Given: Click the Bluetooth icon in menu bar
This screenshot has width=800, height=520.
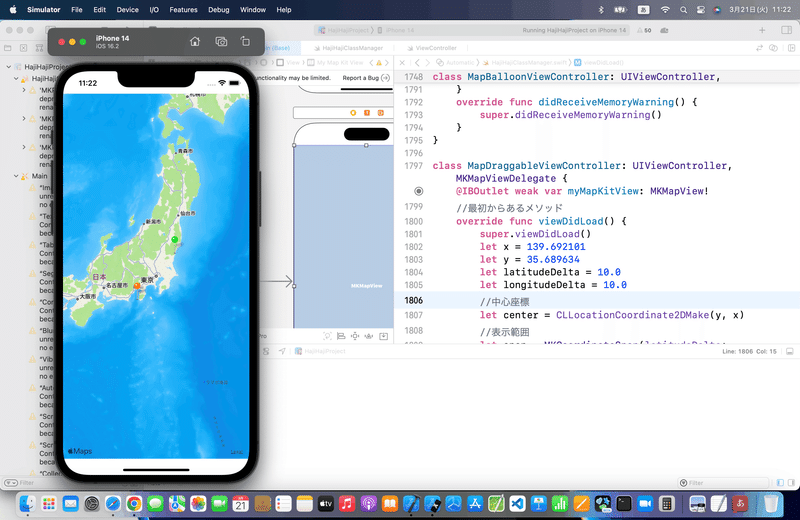Looking at the screenshot, I should tap(601, 10).
